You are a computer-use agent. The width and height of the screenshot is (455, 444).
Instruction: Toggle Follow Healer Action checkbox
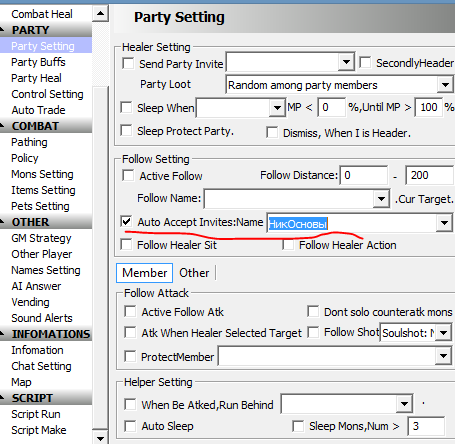288,244
